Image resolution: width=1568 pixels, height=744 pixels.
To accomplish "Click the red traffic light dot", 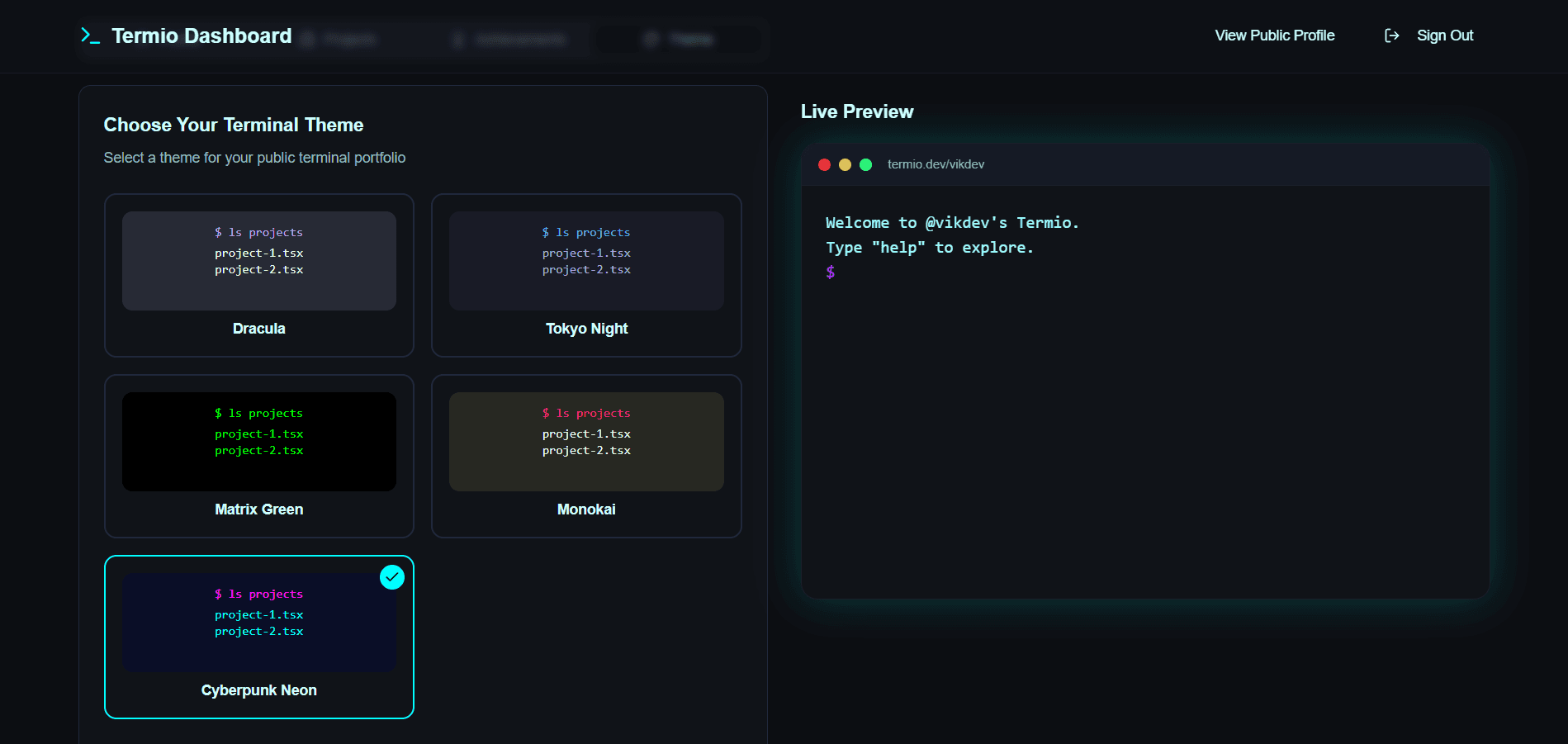I will click(824, 164).
